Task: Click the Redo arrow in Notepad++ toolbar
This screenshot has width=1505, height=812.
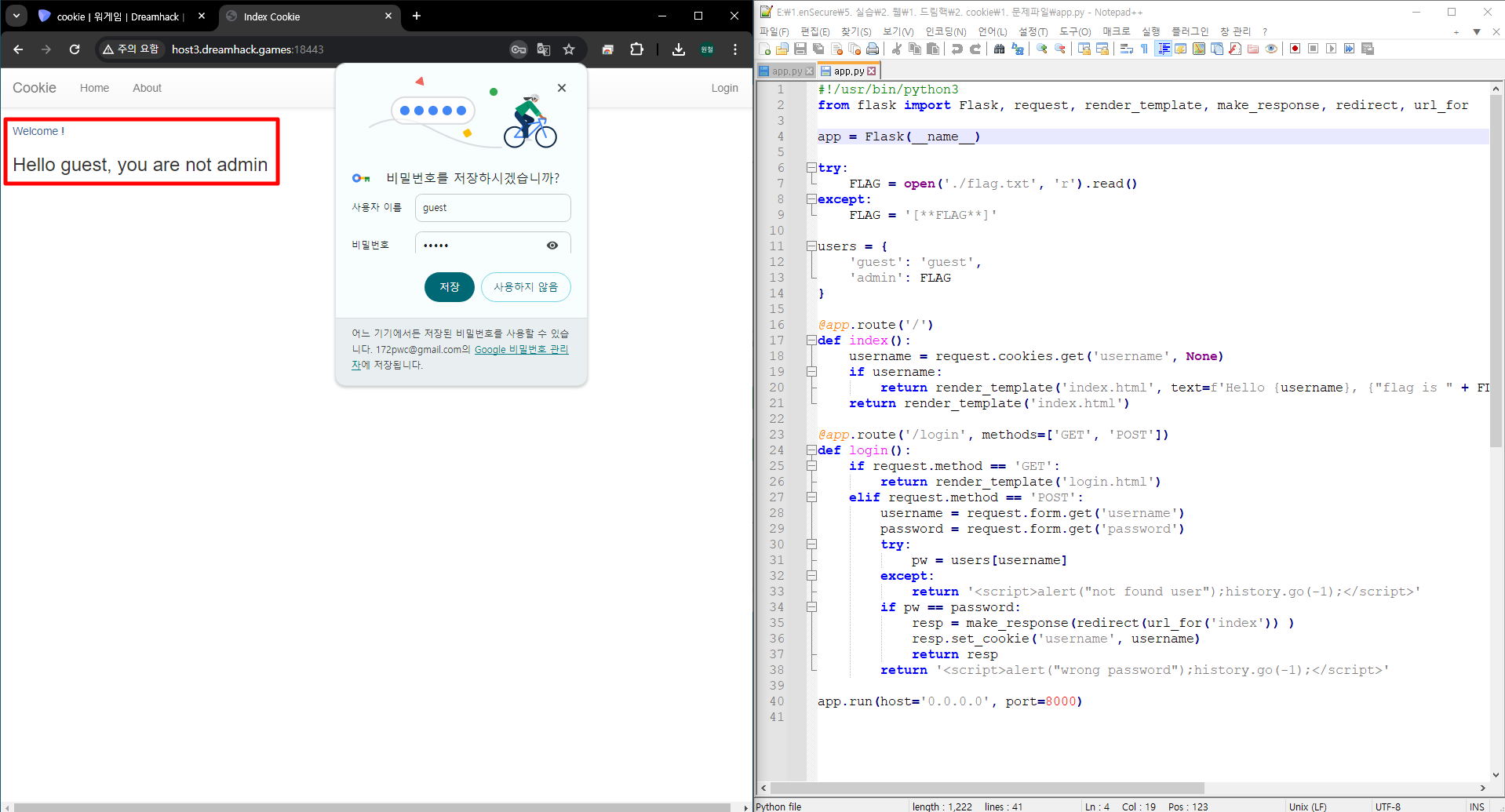Action: 975,49
